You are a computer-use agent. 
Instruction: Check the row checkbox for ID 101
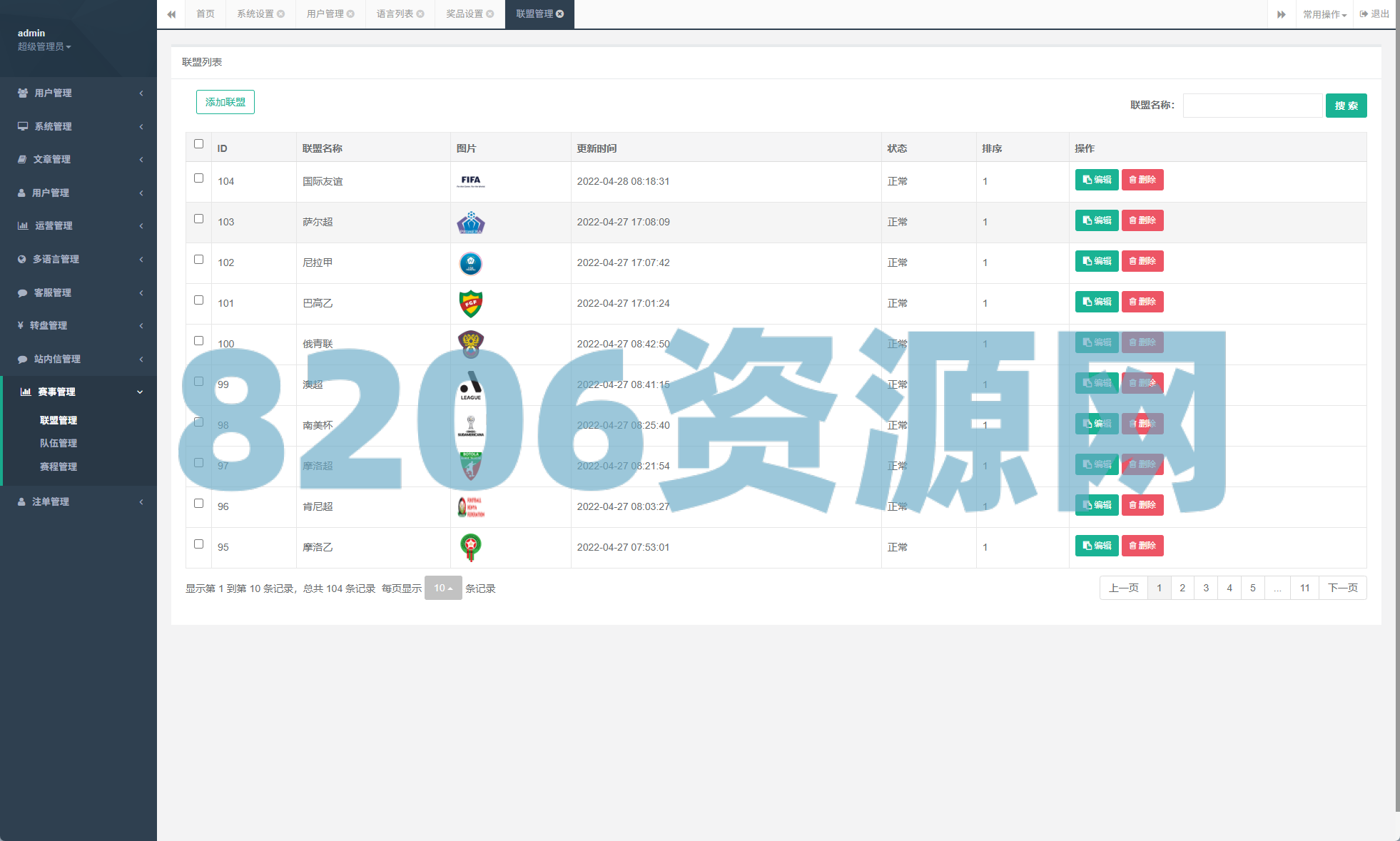click(x=199, y=300)
